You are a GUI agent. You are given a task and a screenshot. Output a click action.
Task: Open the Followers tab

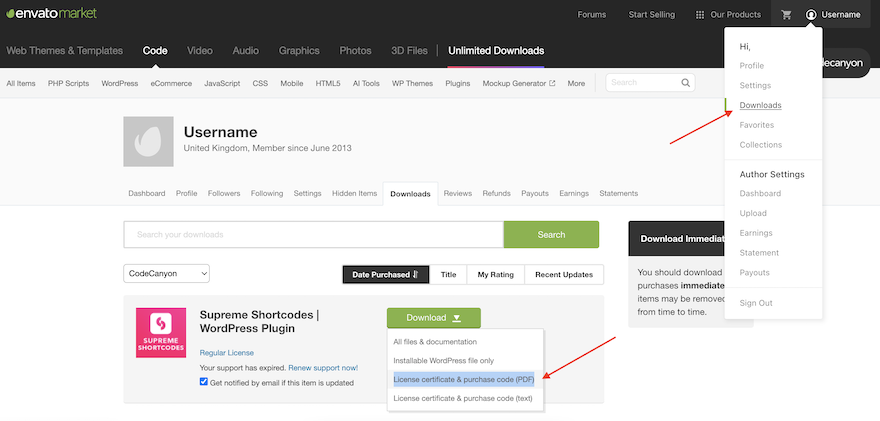coord(224,193)
